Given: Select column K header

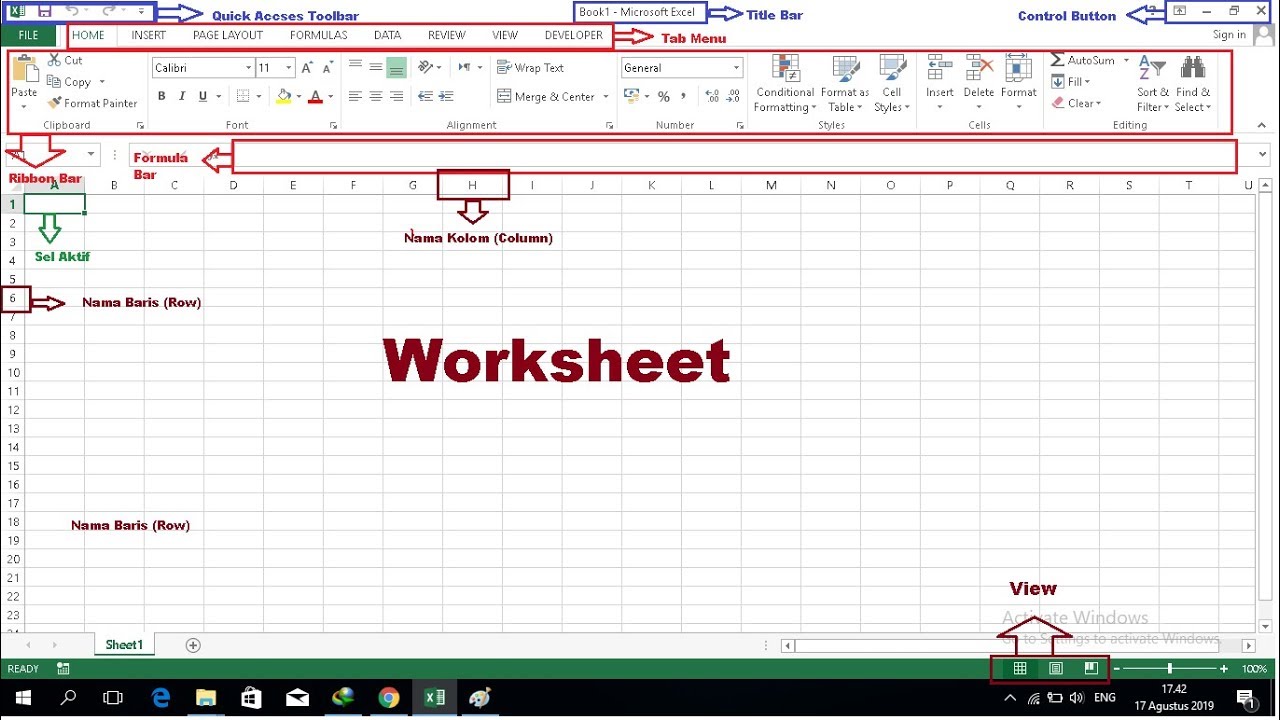Looking at the screenshot, I should (652, 185).
